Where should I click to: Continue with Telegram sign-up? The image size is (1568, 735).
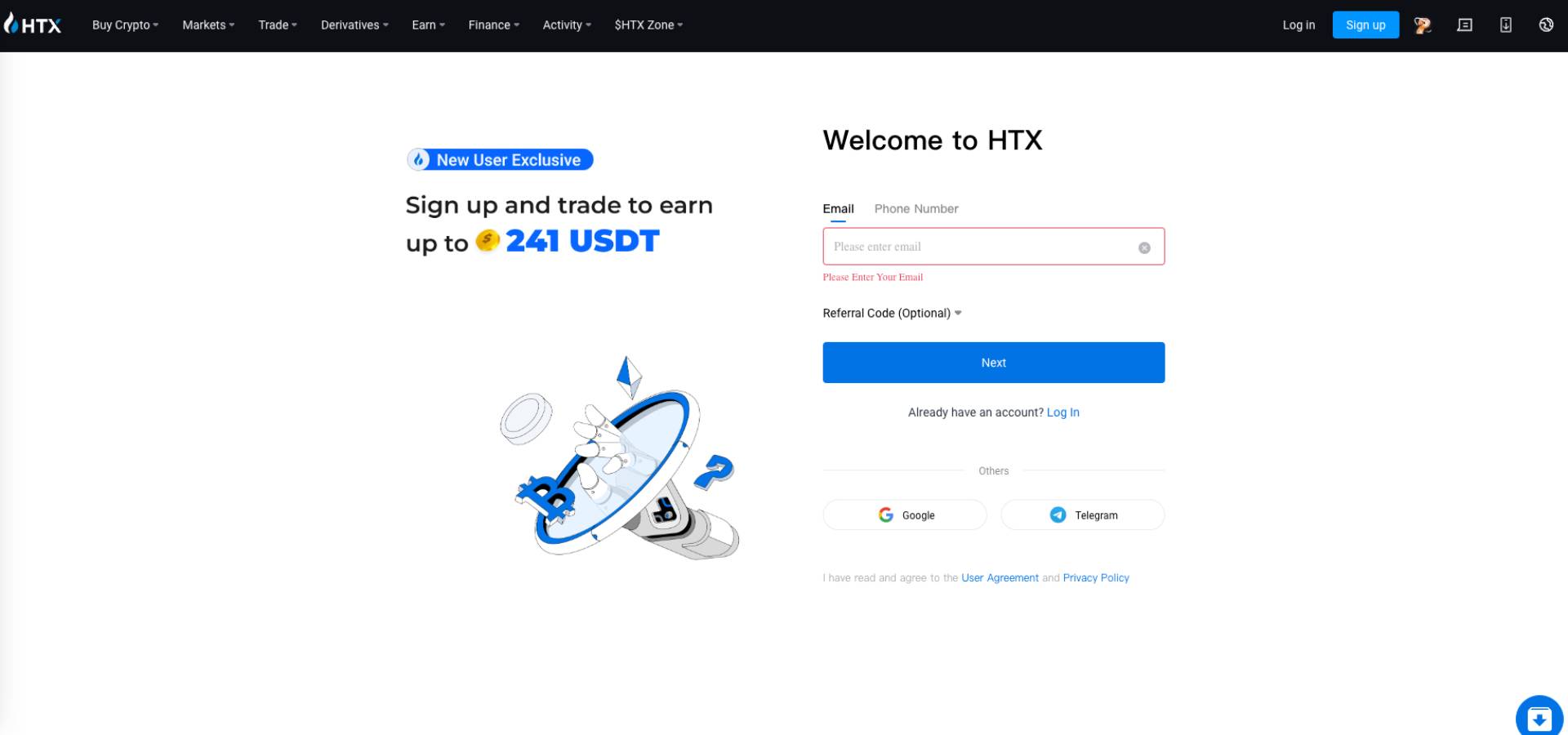pyautogui.click(x=1083, y=515)
